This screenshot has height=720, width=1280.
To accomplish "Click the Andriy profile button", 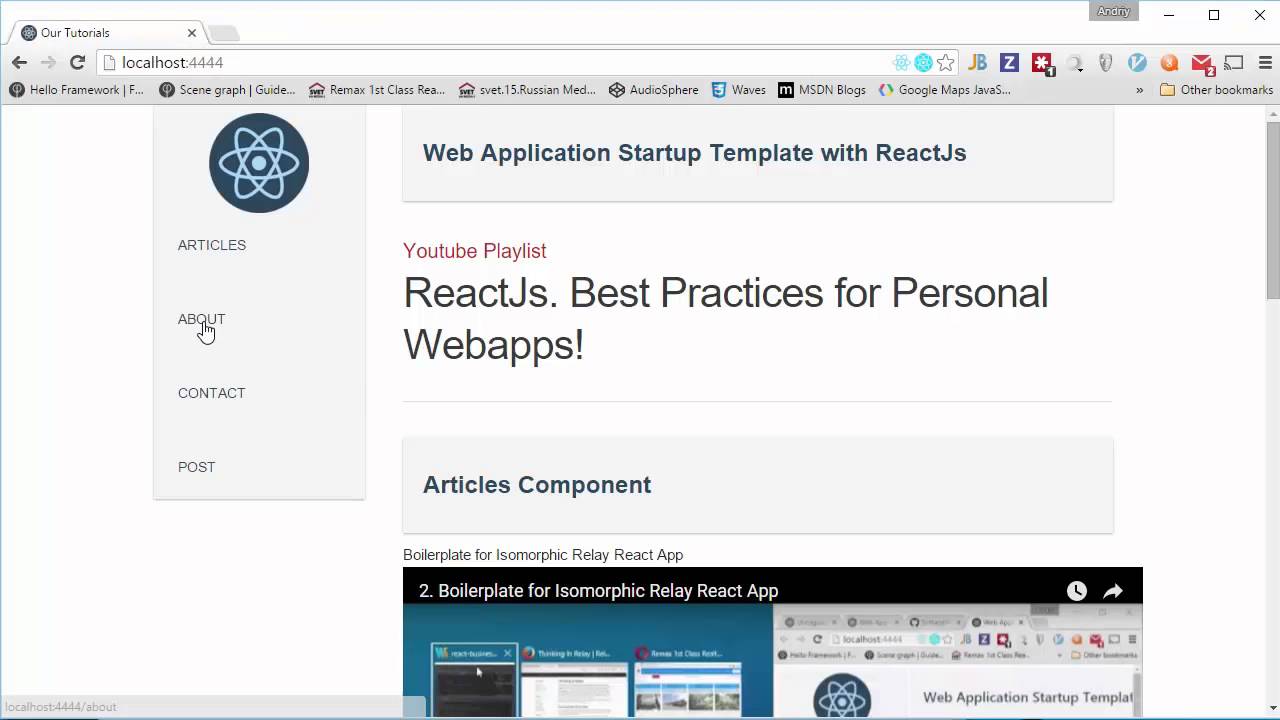I will 1114,12.
